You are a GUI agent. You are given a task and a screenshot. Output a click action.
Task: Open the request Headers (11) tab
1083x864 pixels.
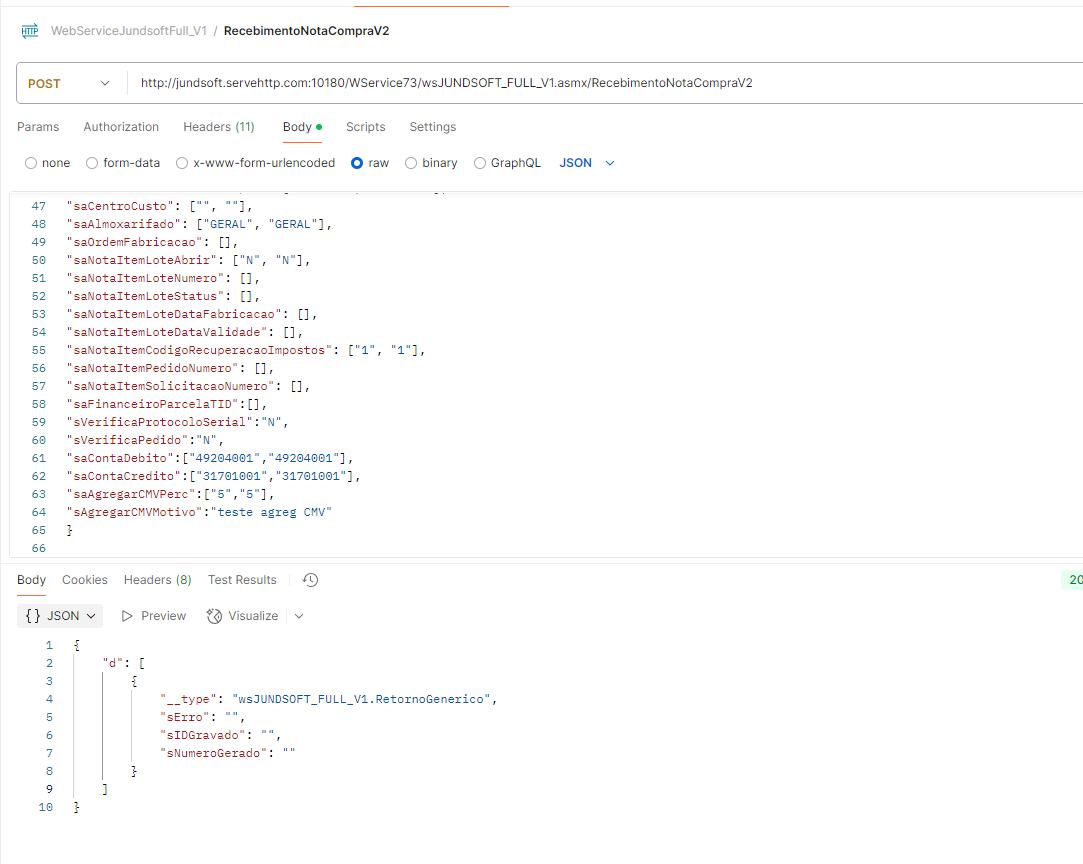coord(218,127)
